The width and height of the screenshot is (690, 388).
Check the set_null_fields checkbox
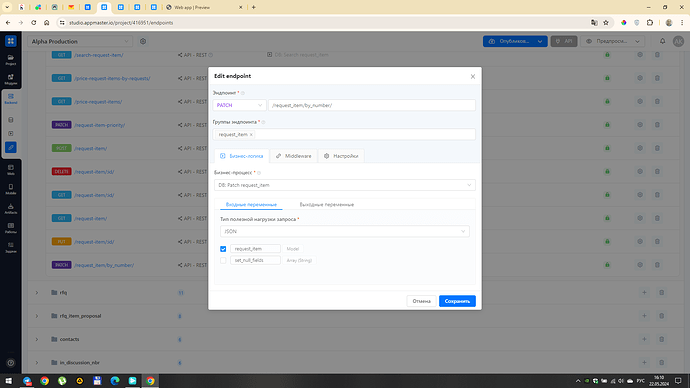(x=223, y=260)
